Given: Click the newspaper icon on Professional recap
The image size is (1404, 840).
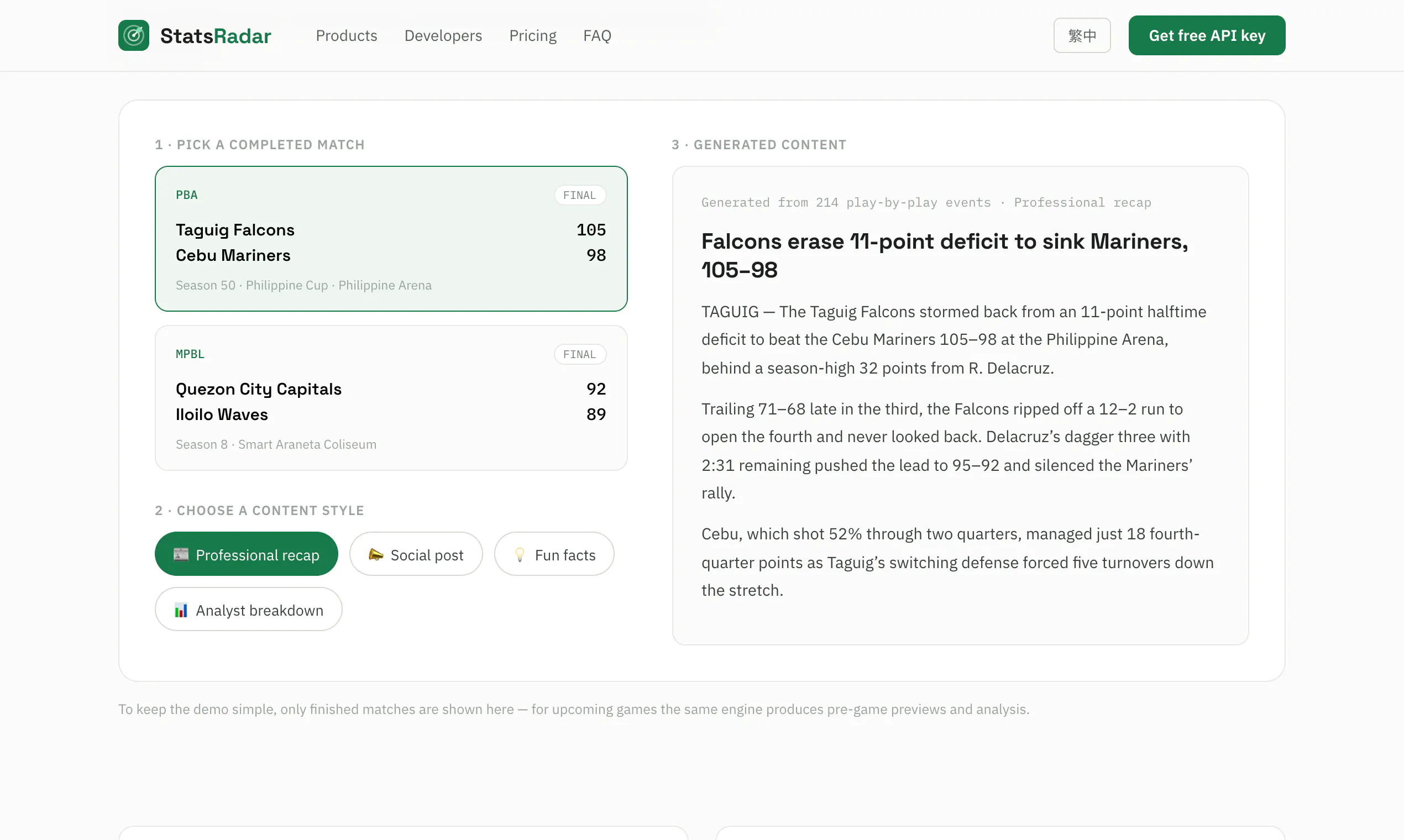Looking at the screenshot, I should pyautogui.click(x=181, y=554).
